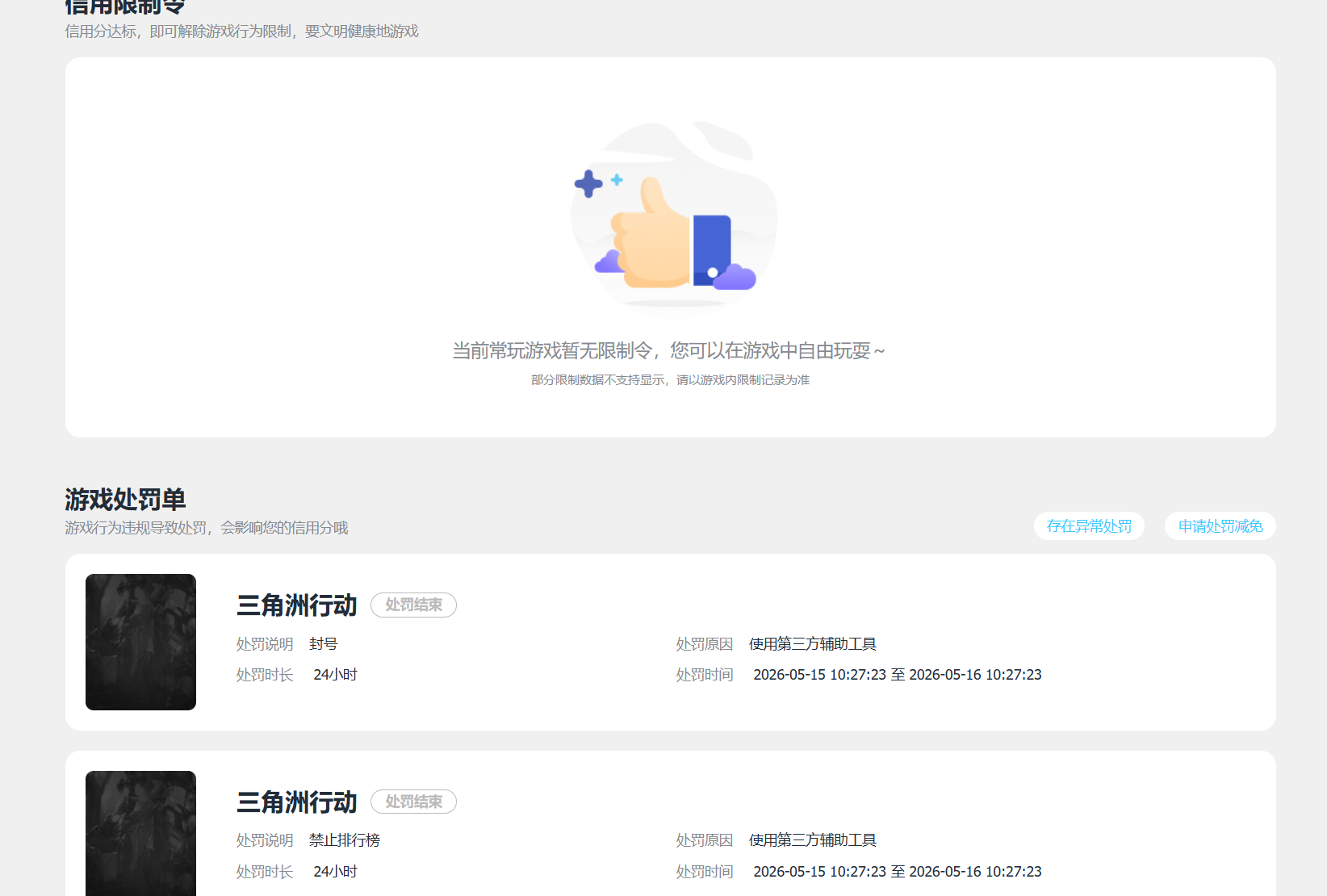Select the penalty time range in the 禁止排行榜 card
Viewport: 1327px width, 896px height.
[898, 872]
